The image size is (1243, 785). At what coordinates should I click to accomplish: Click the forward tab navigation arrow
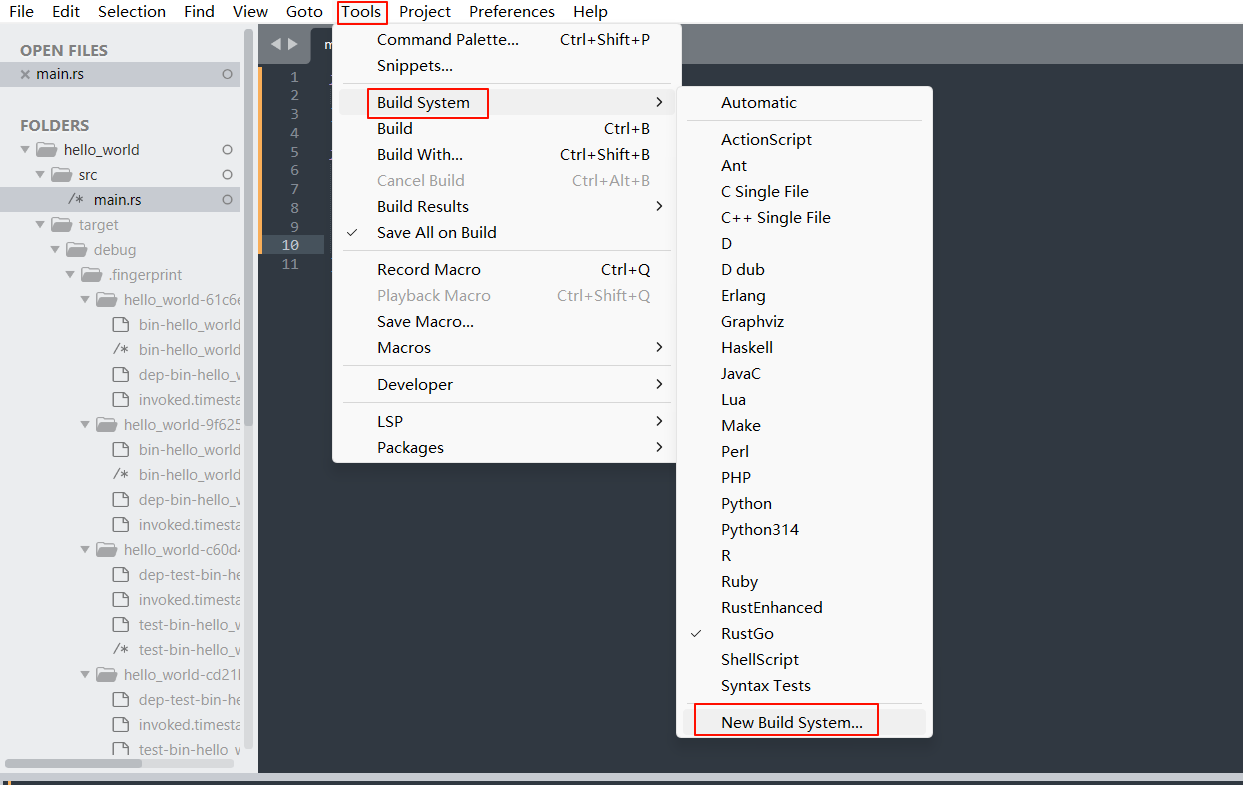293,44
